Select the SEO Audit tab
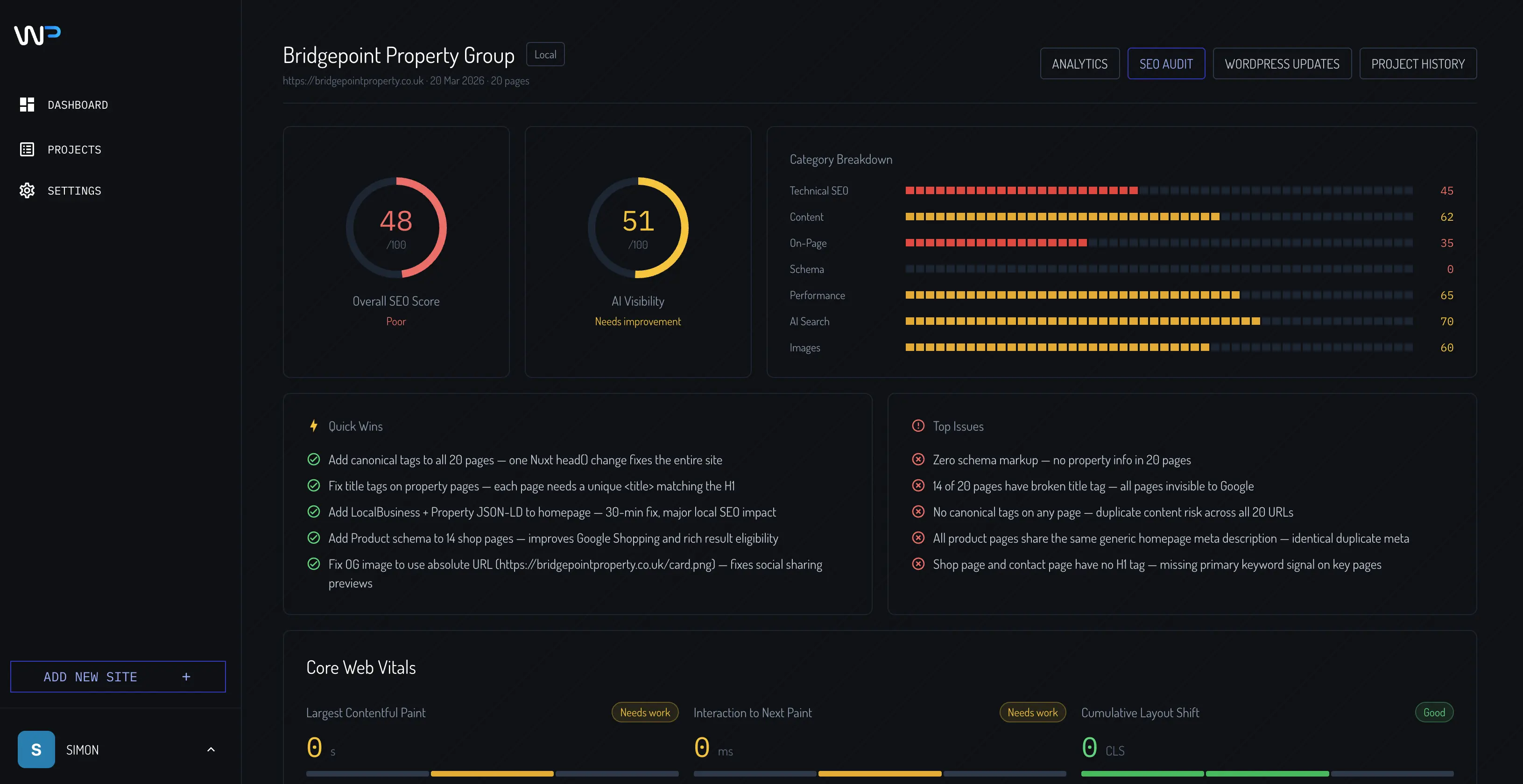Image resolution: width=1523 pixels, height=784 pixels. tap(1165, 64)
